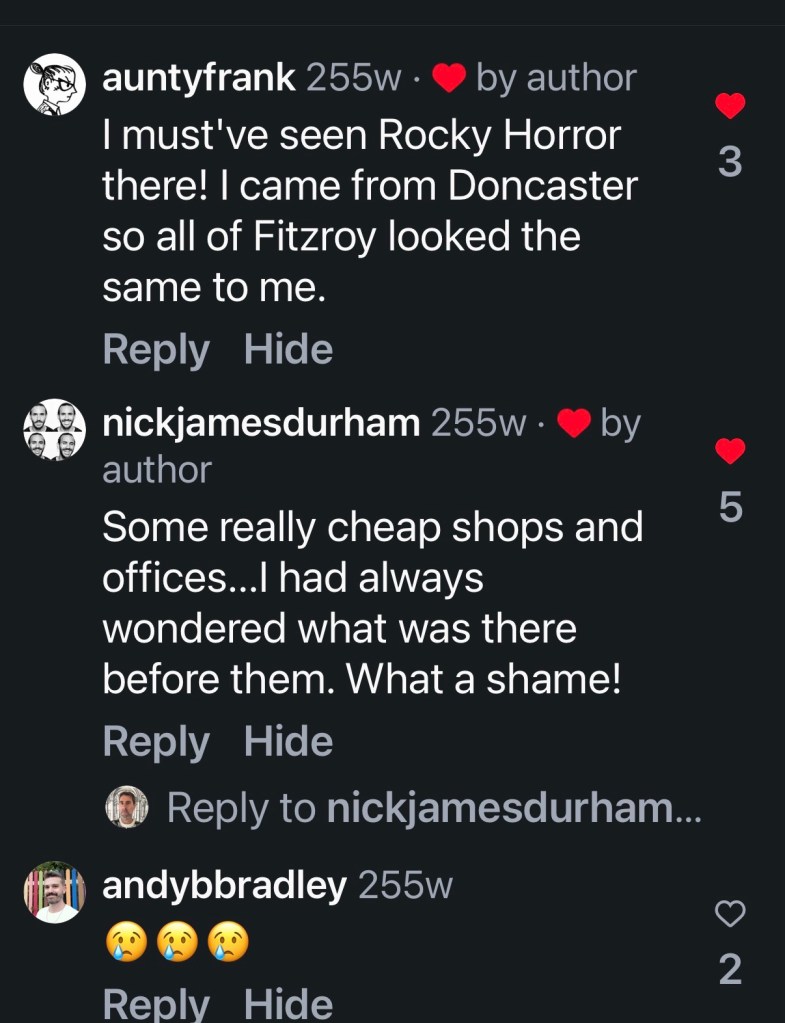This screenshot has height=1023, width=785.
Task: Open the auntyfrank username link
Action: click(199, 78)
